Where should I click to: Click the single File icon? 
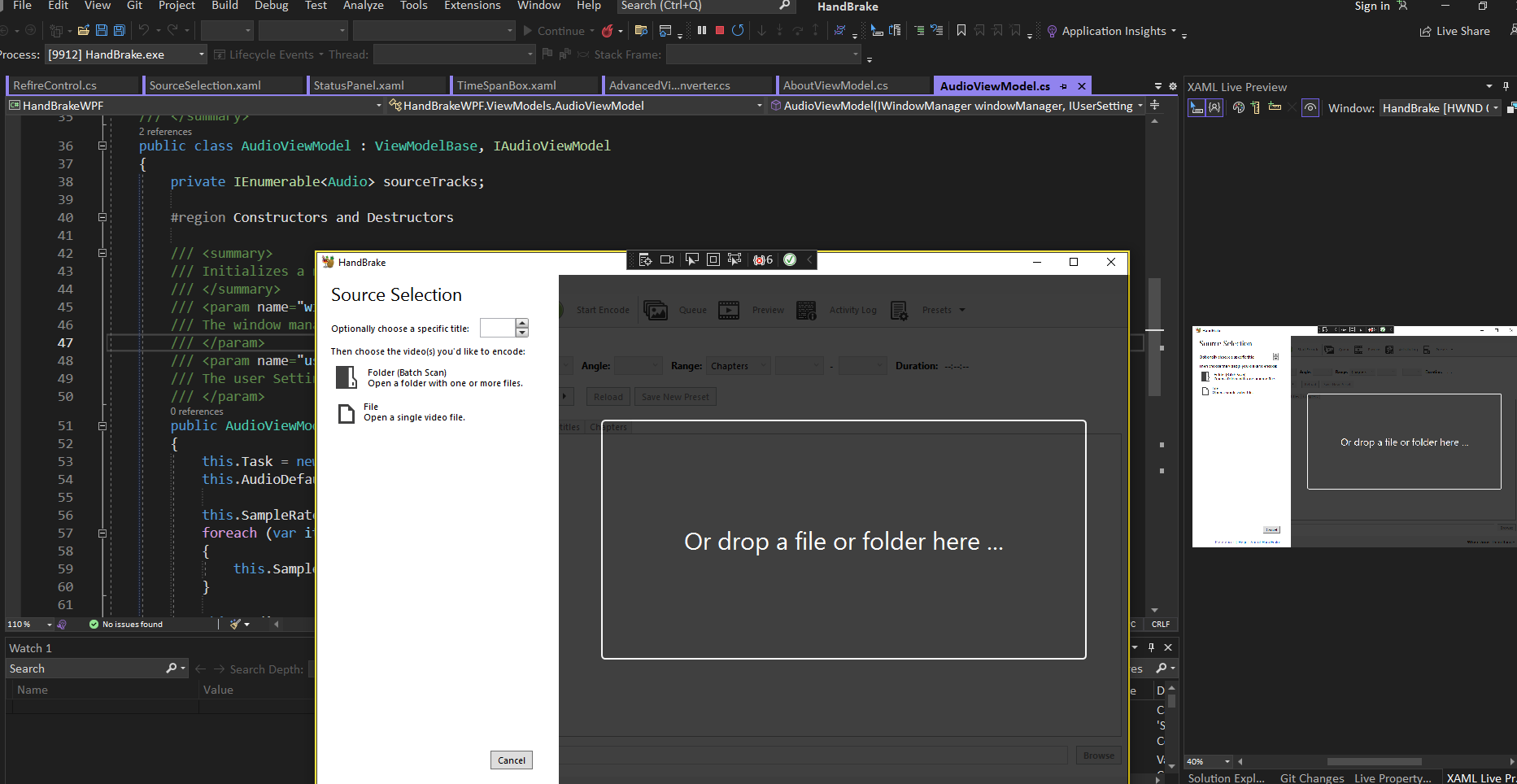coord(347,413)
